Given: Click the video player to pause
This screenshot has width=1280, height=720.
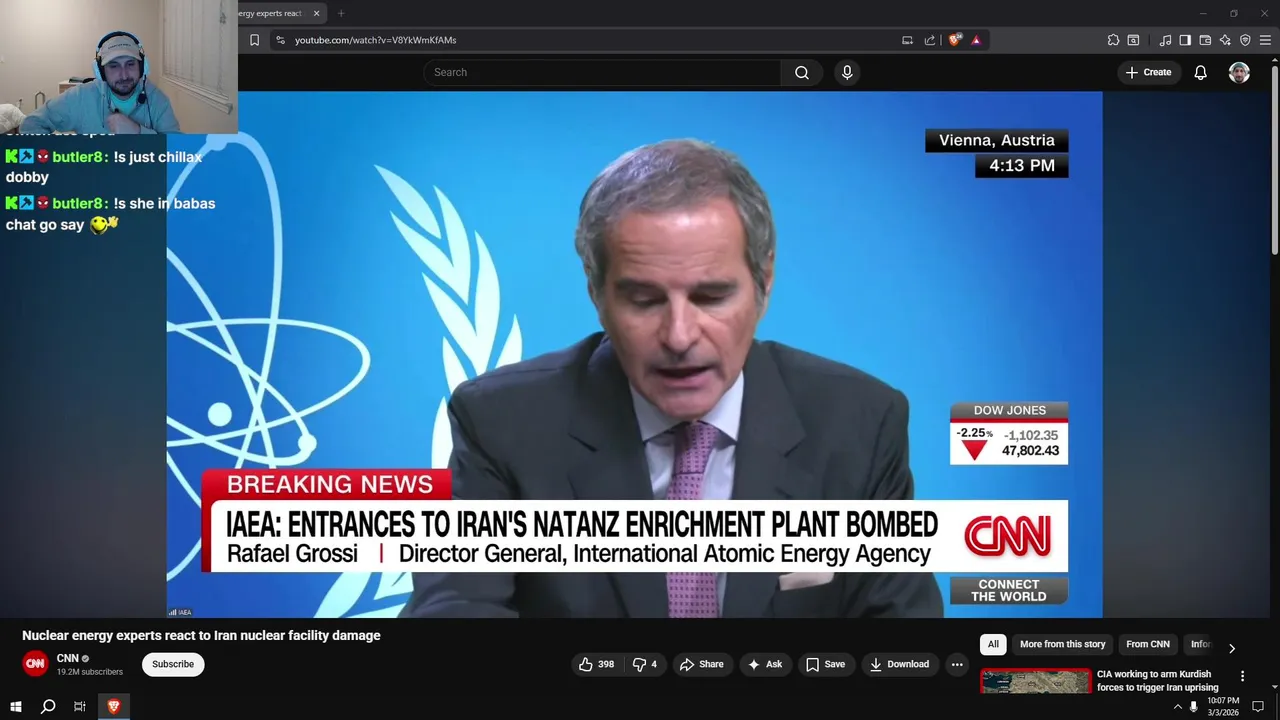Looking at the screenshot, I should click(634, 354).
